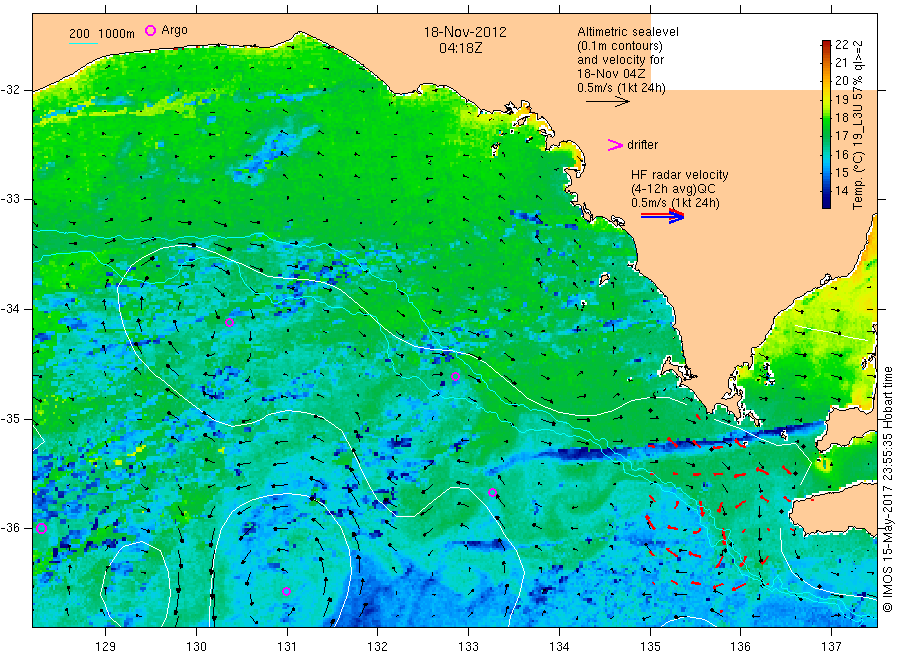The height and width of the screenshot is (660, 900).
Task: Click the 134 longitude axis label
Action: click(x=559, y=647)
